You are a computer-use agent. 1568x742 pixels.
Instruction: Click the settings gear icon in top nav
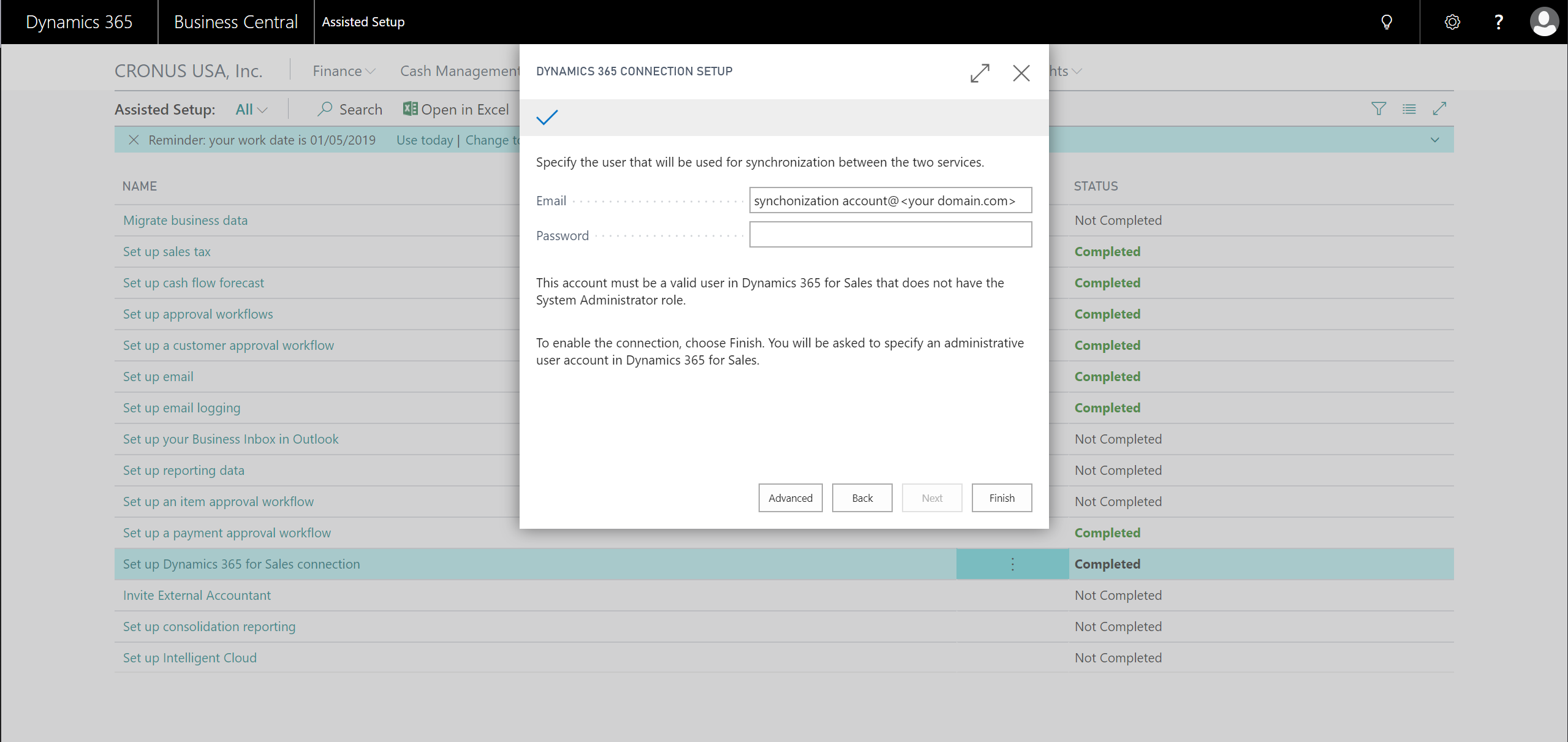pos(1451,22)
